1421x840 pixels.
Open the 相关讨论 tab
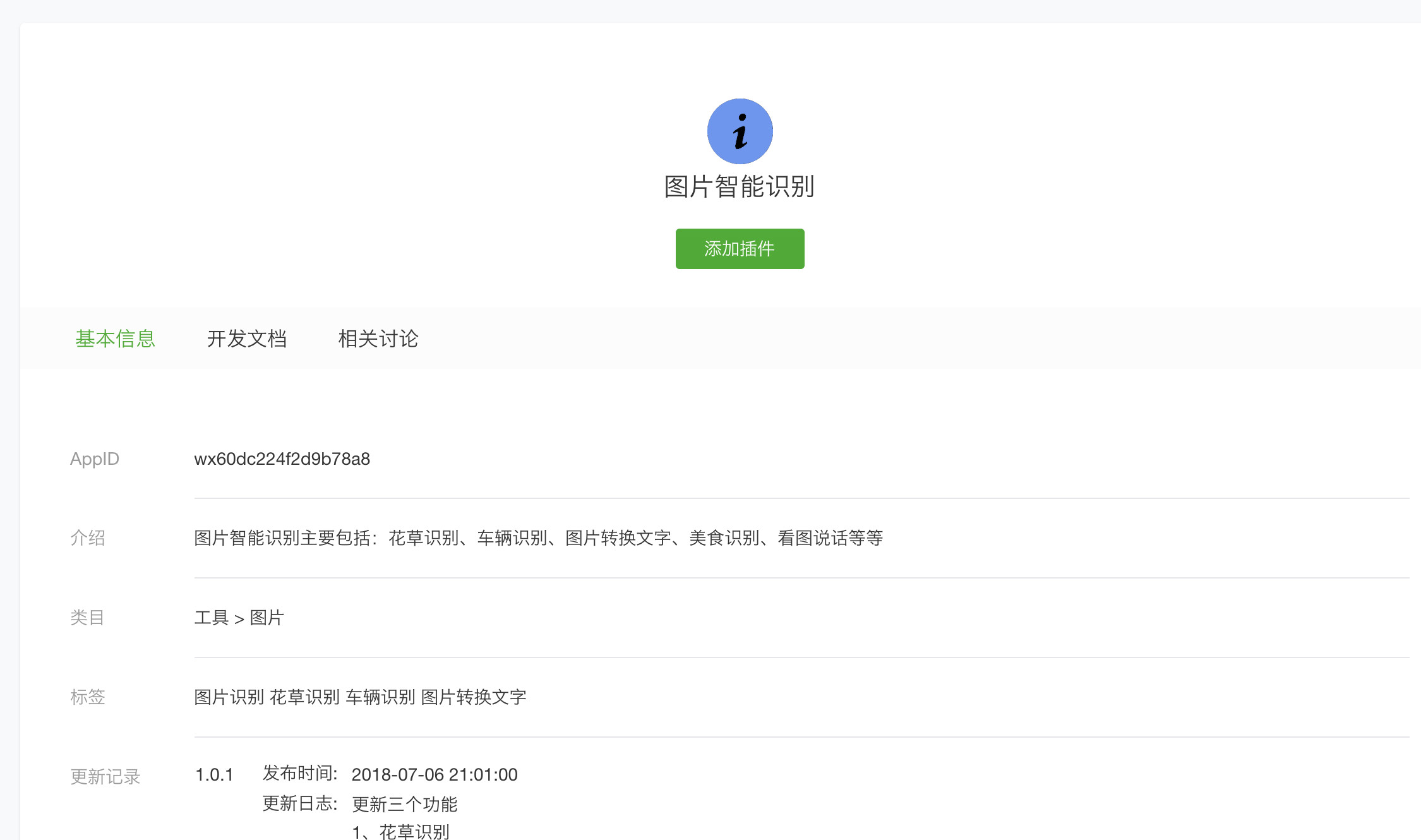[x=378, y=339]
